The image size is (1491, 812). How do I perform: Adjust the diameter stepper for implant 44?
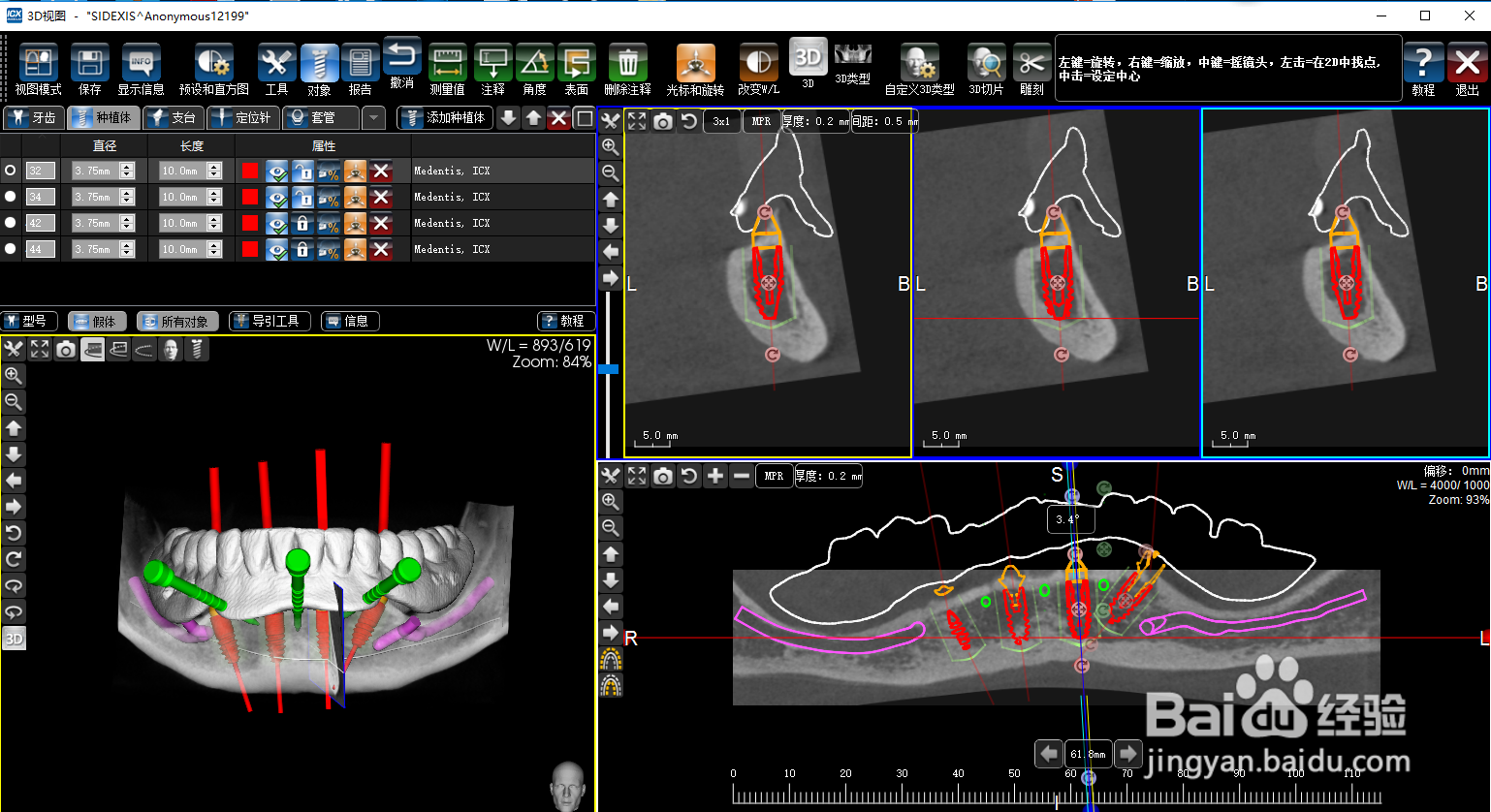pos(127,249)
